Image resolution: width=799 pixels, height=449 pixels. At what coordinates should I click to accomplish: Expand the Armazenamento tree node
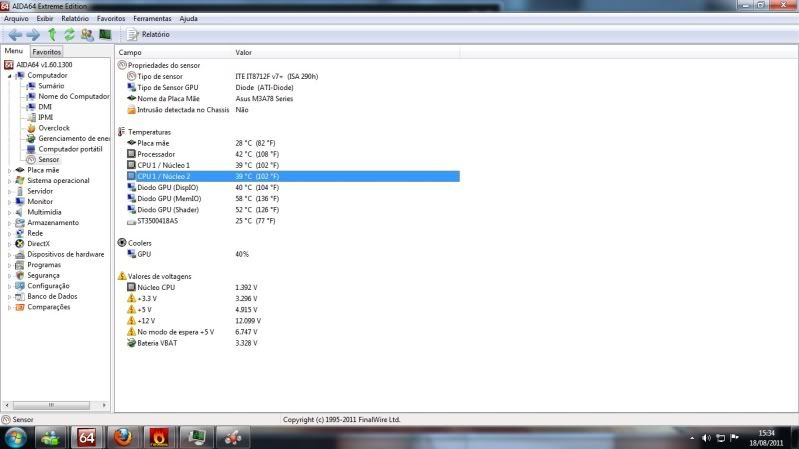pyautogui.click(x=10, y=223)
